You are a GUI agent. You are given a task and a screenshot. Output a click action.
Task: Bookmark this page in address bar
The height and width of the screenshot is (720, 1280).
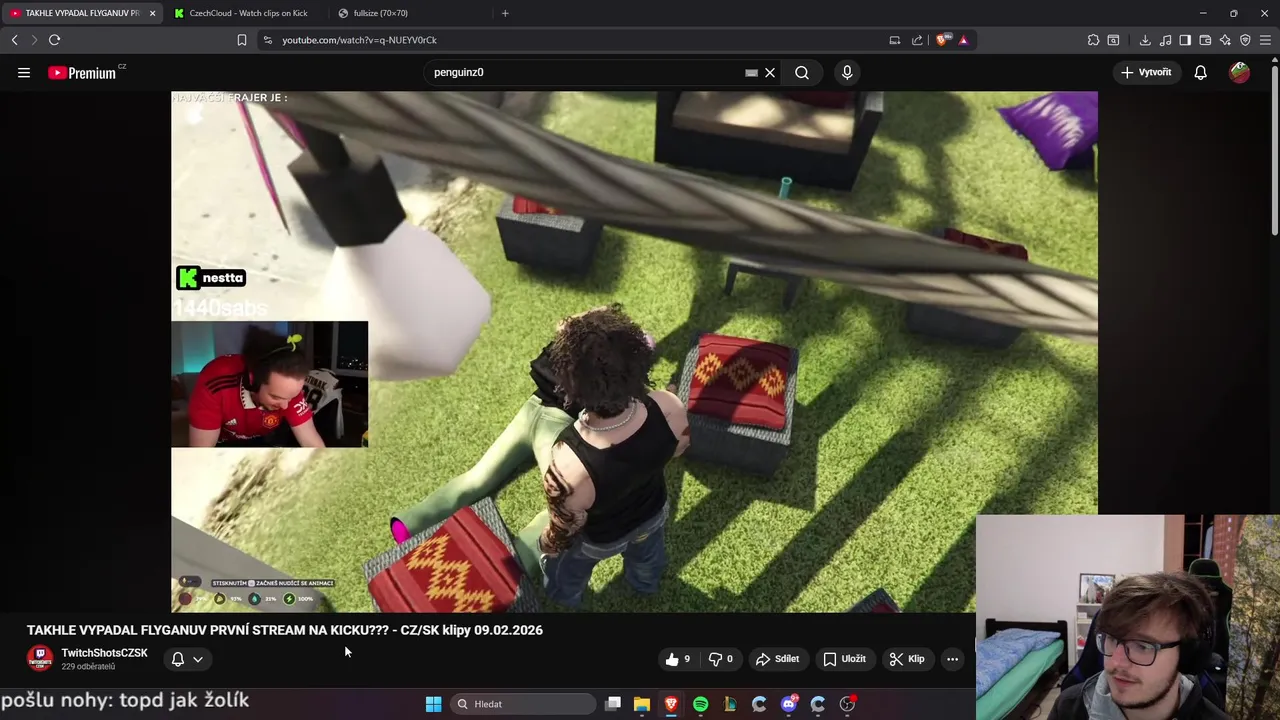(241, 40)
